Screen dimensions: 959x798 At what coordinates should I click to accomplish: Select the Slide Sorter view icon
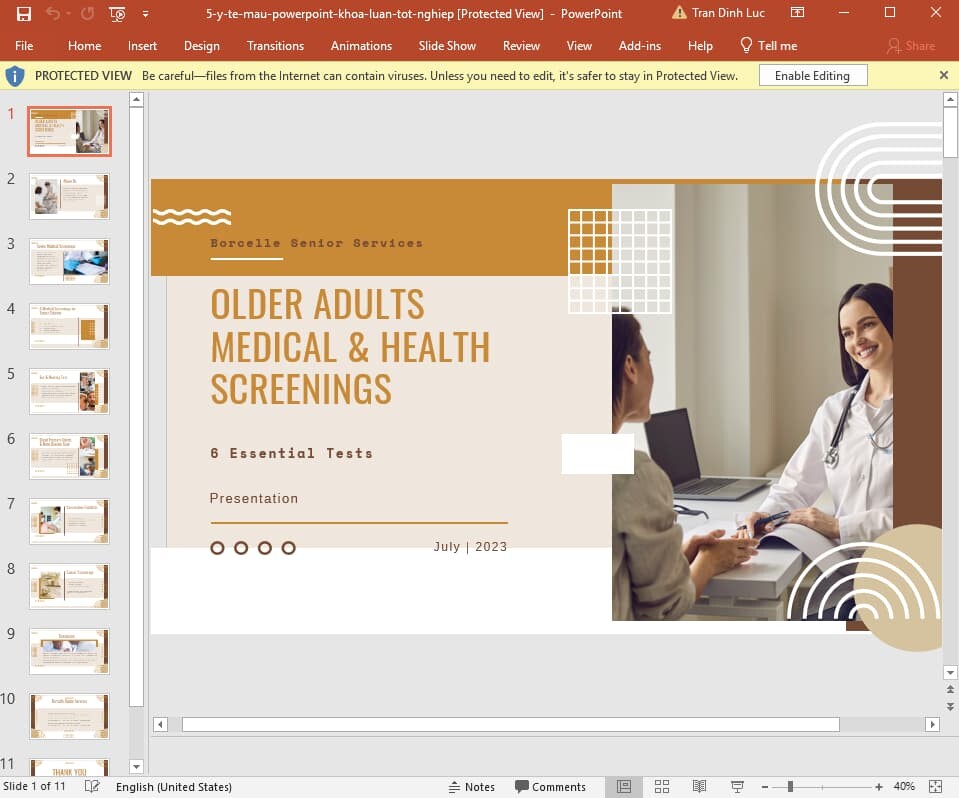coord(662,786)
